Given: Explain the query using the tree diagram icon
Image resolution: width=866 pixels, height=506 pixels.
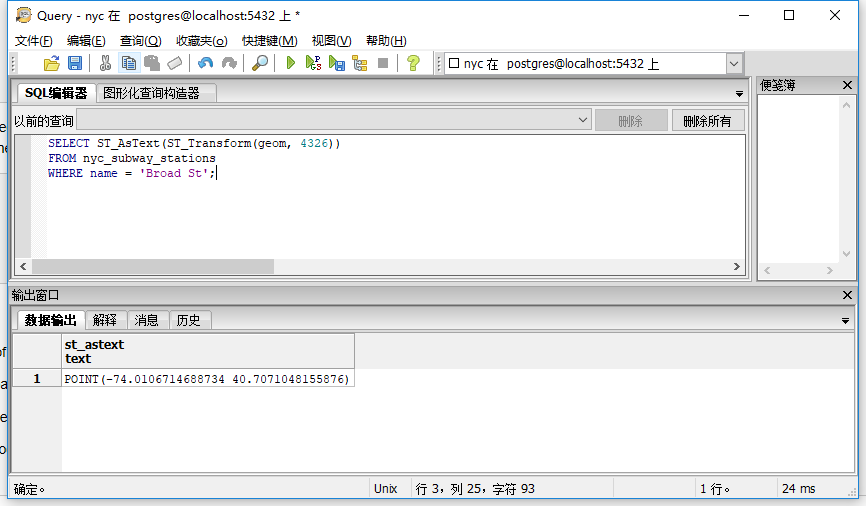Looking at the screenshot, I should [360, 64].
